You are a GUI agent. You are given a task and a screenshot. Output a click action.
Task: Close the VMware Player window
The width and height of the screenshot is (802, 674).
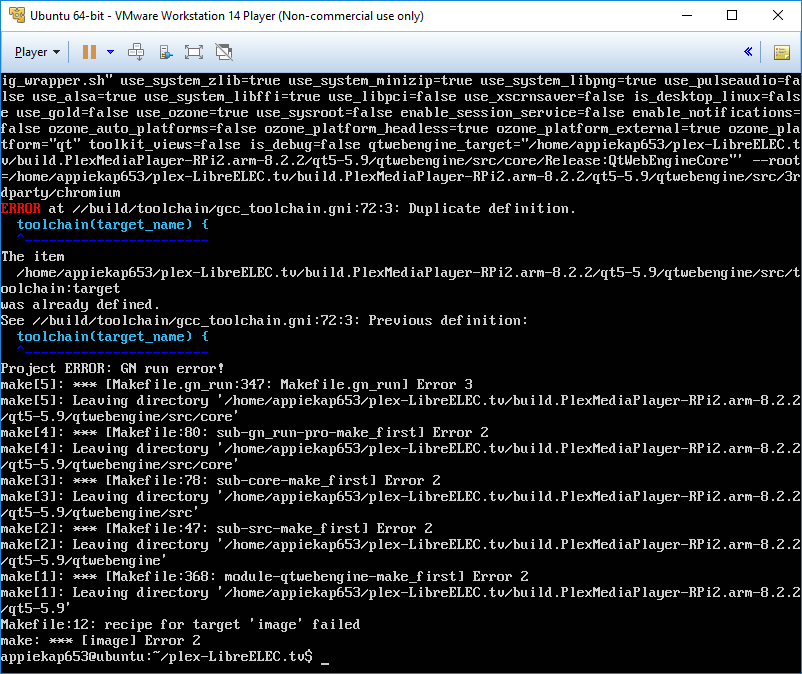(777, 15)
